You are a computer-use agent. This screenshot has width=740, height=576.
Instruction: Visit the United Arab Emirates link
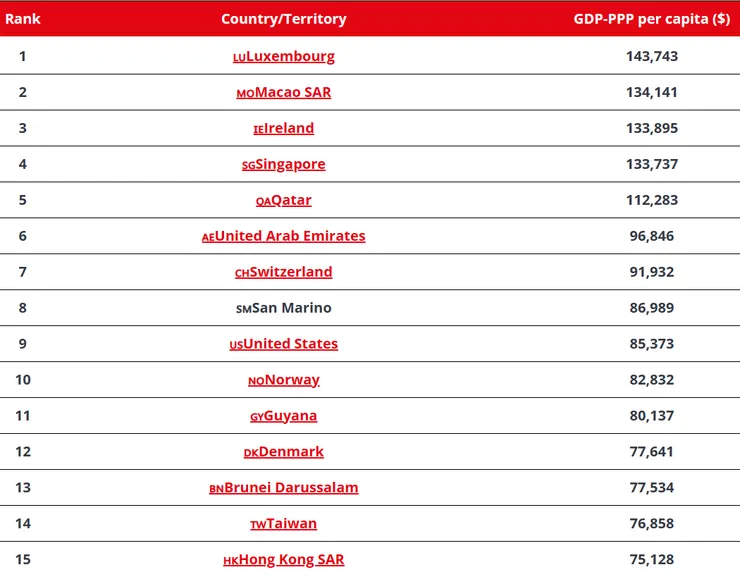click(x=284, y=236)
